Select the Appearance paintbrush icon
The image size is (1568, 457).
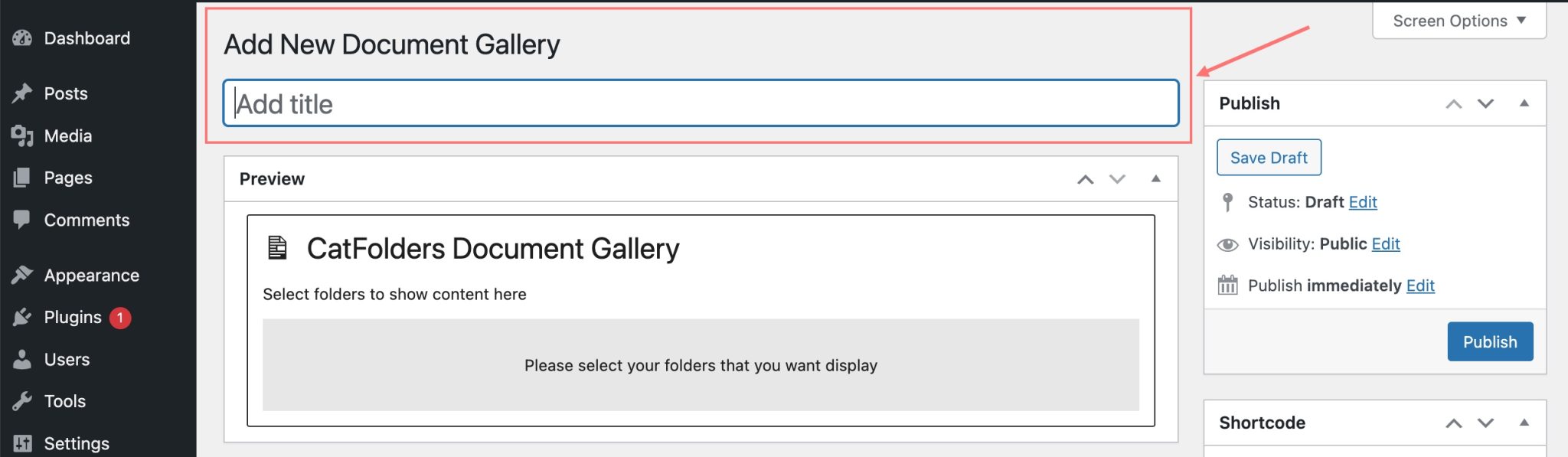[23, 275]
